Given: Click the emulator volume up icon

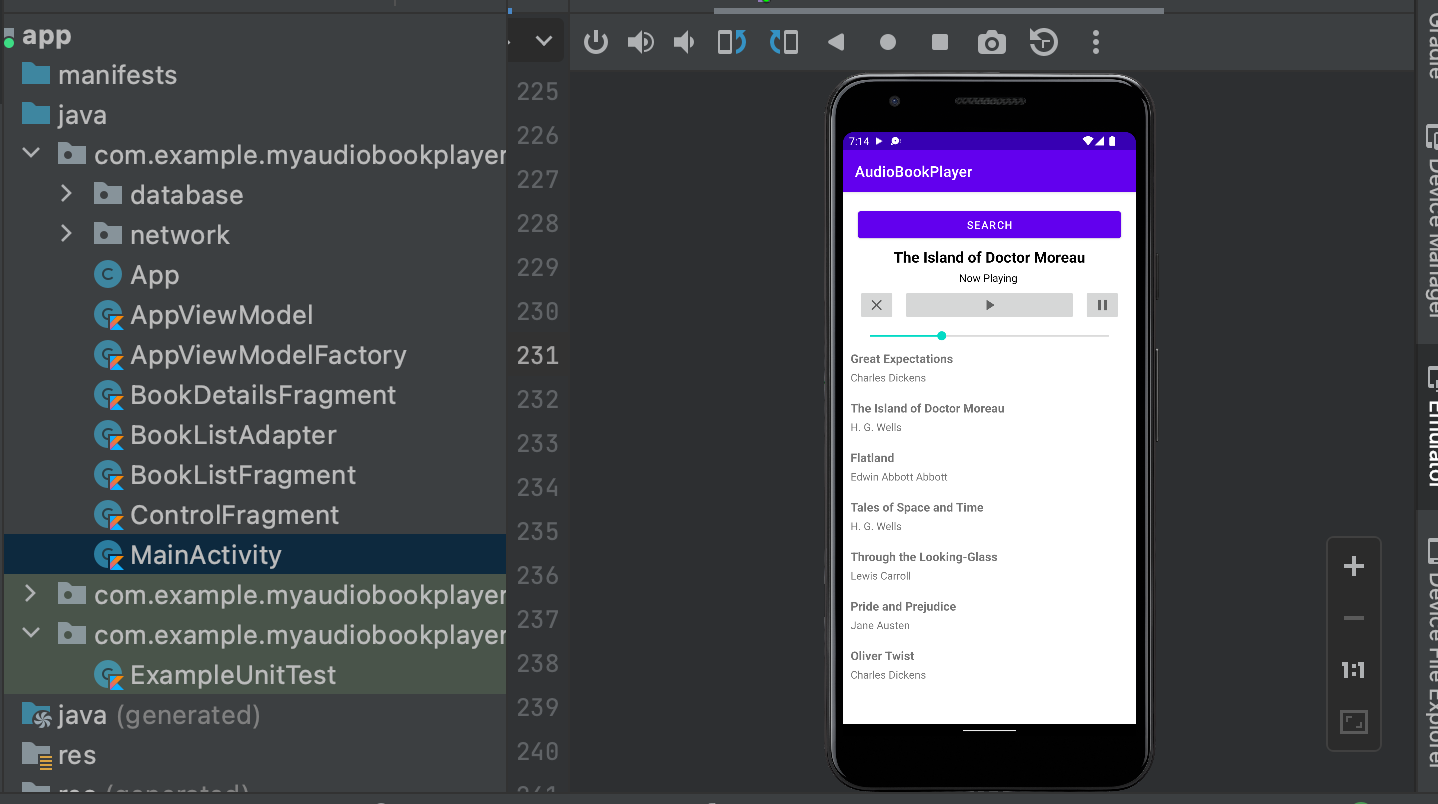Looking at the screenshot, I should coord(640,42).
